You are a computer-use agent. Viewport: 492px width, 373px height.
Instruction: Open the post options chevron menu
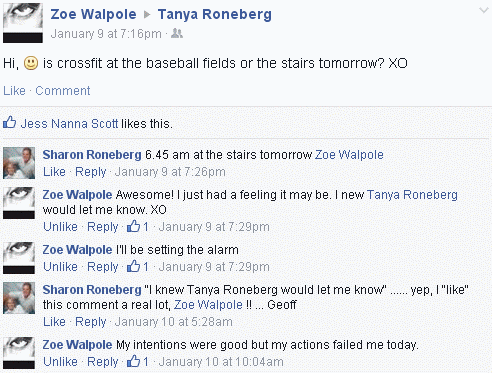(x=483, y=10)
